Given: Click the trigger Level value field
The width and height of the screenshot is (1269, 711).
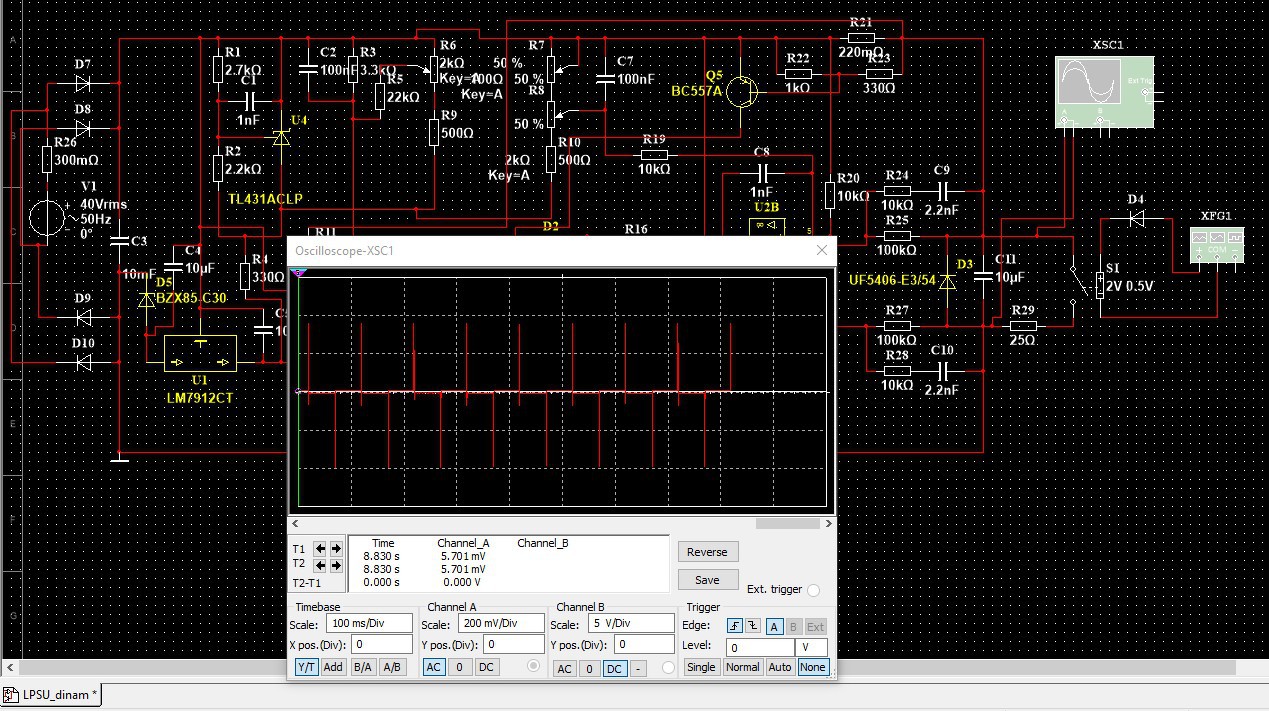Looking at the screenshot, I should tap(760, 647).
